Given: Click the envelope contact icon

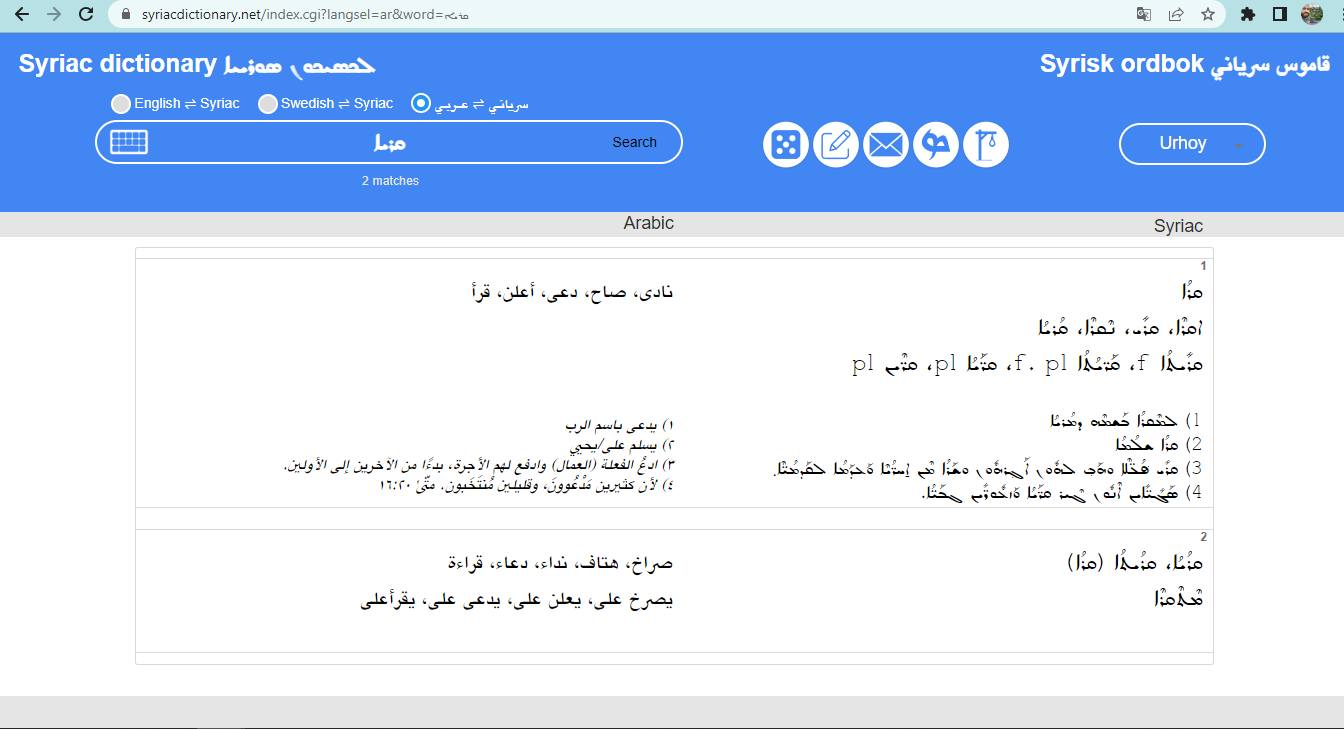Looking at the screenshot, I should pos(885,145).
